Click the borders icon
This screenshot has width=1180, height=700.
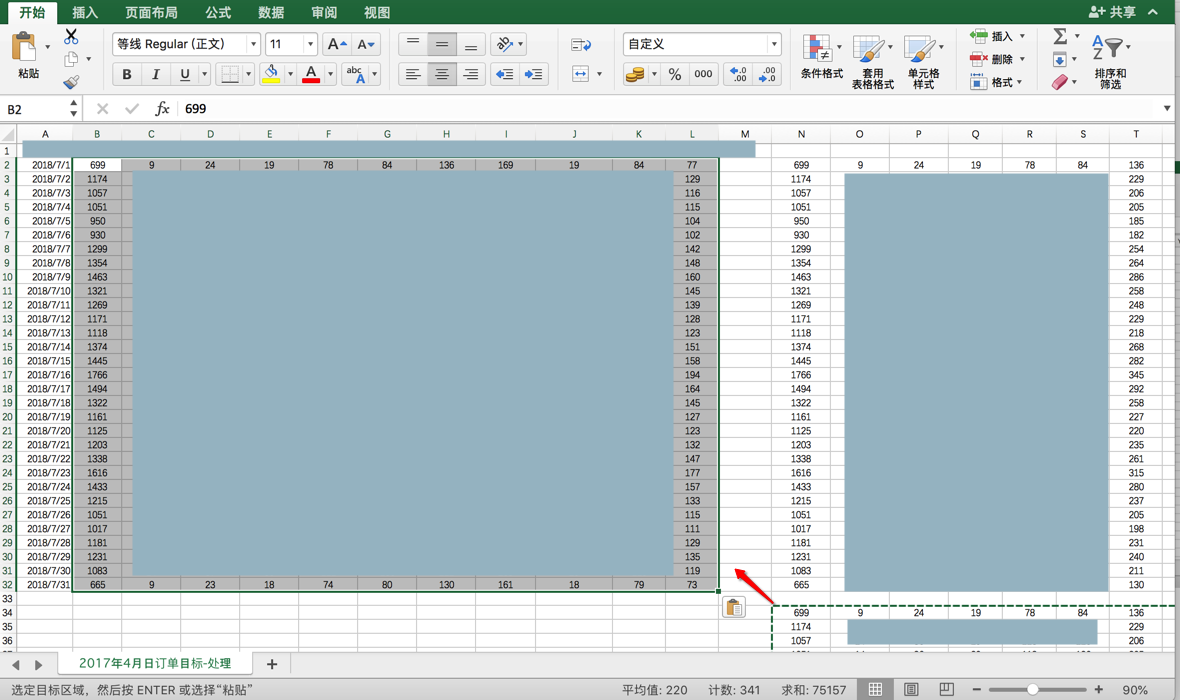(230, 74)
